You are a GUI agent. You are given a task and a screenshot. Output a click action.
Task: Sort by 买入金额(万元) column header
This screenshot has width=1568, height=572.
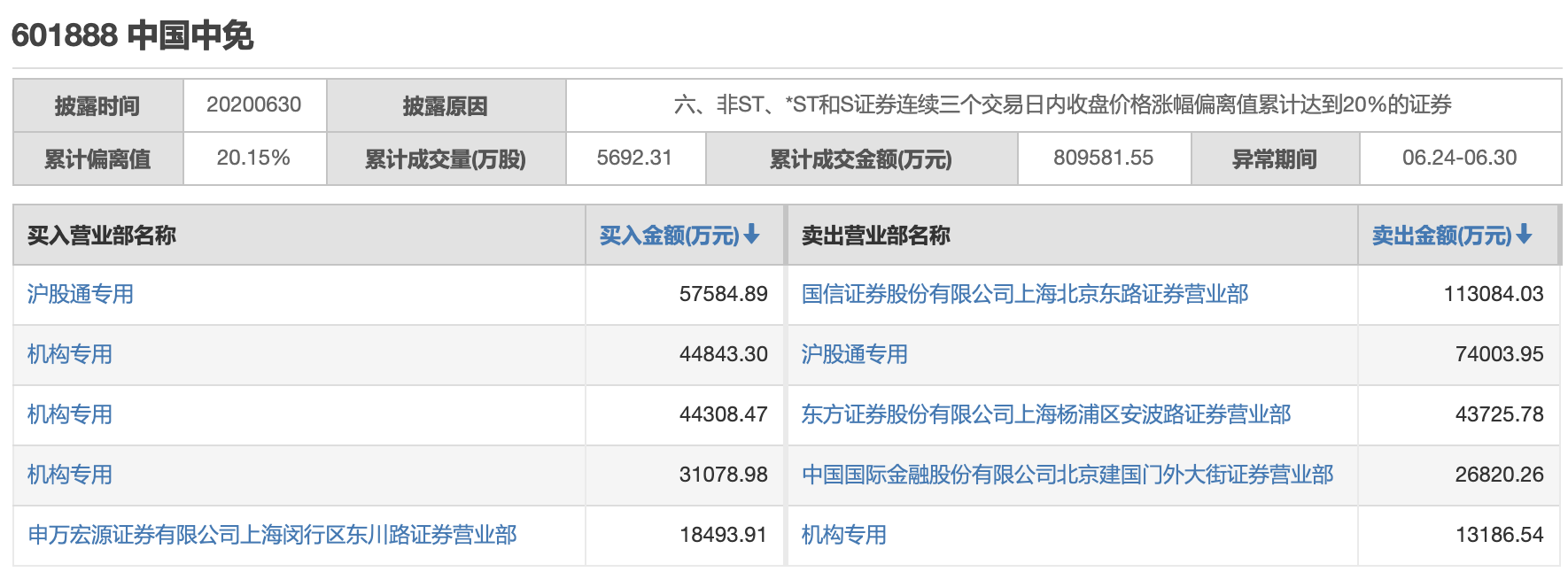coord(679,235)
